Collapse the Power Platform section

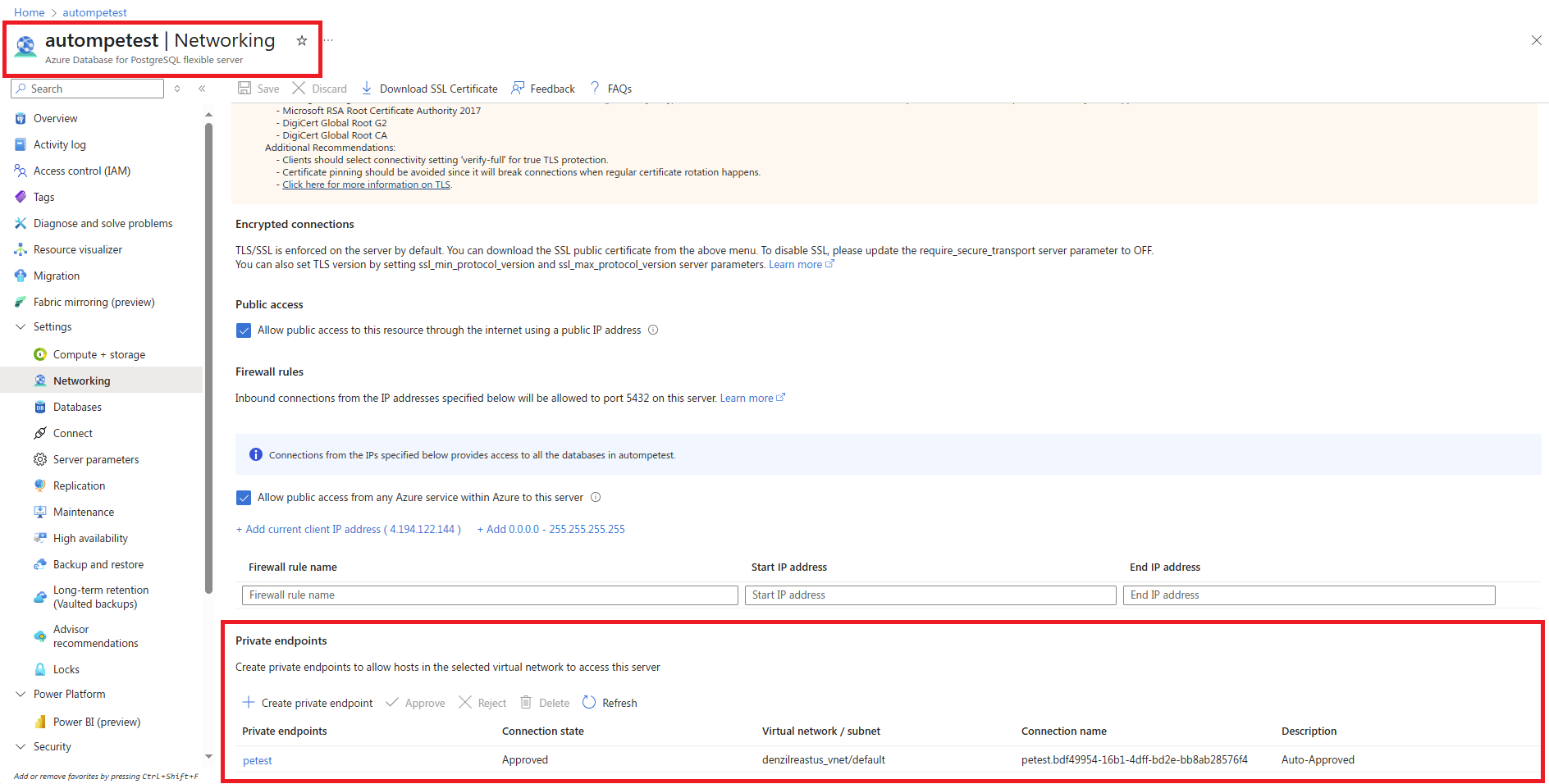[x=21, y=695]
